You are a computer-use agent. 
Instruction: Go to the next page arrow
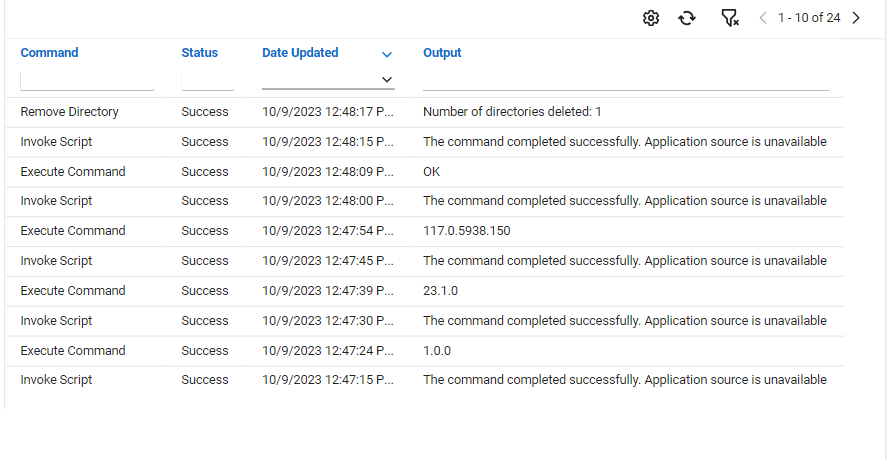coord(856,18)
